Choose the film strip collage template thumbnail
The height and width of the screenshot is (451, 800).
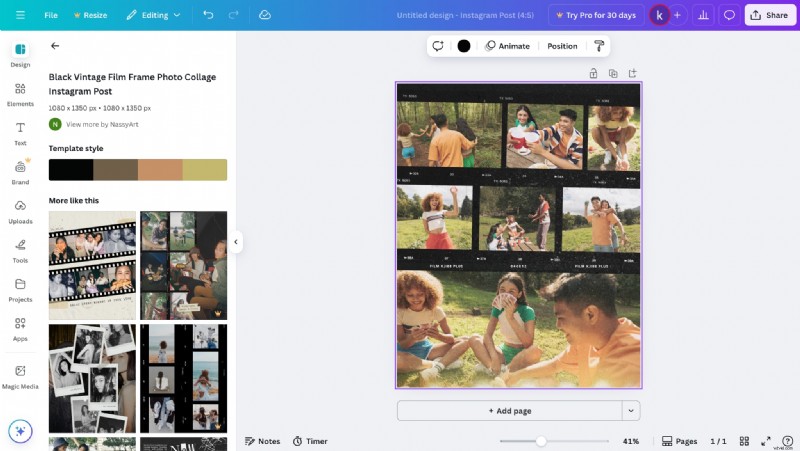tap(92, 265)
